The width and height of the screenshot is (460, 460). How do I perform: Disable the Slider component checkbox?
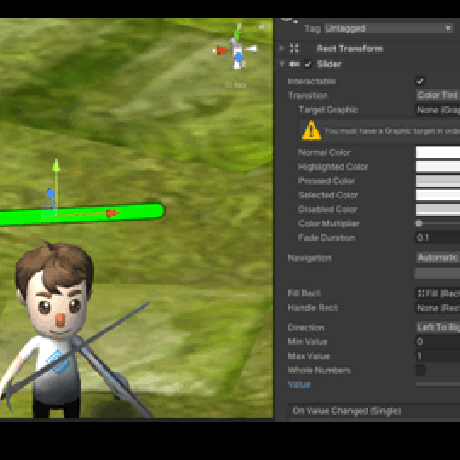point(308,64)
